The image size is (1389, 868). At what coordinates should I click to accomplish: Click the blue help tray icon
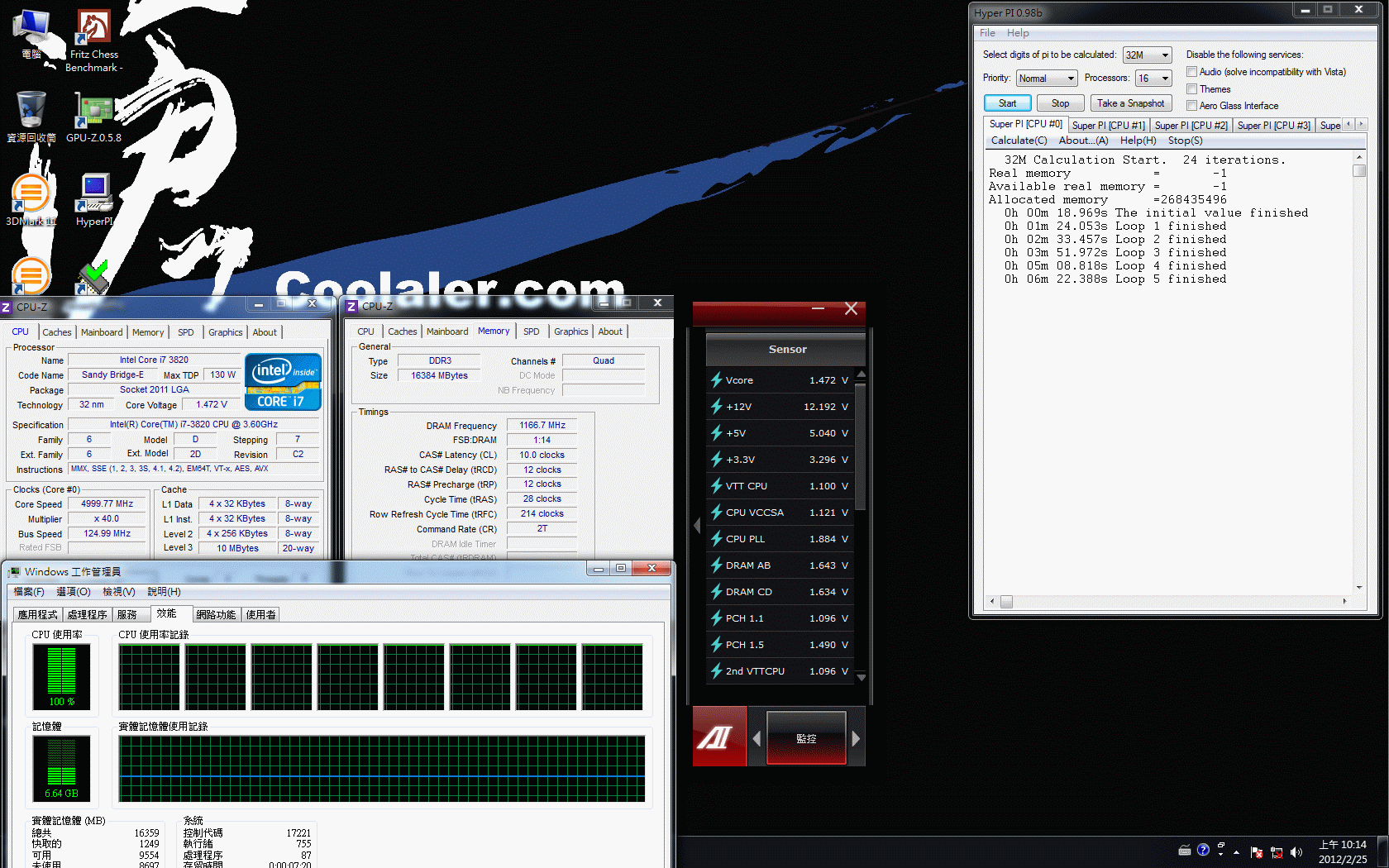(1203, 850)
